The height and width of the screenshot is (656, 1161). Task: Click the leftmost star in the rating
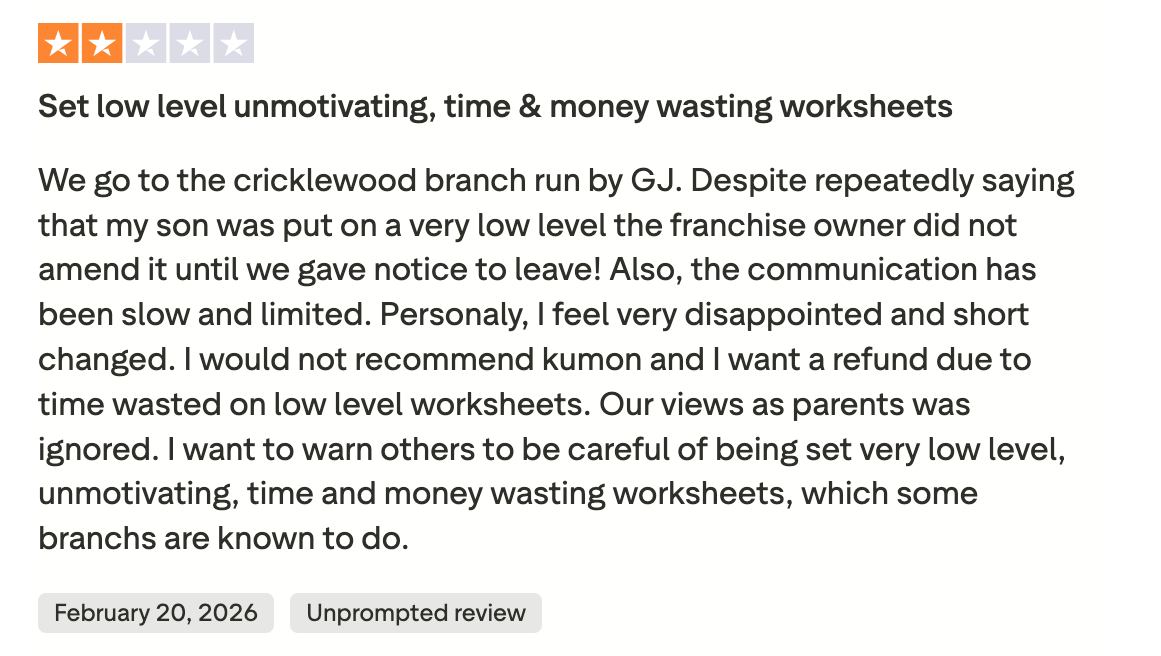click(57, 43)
